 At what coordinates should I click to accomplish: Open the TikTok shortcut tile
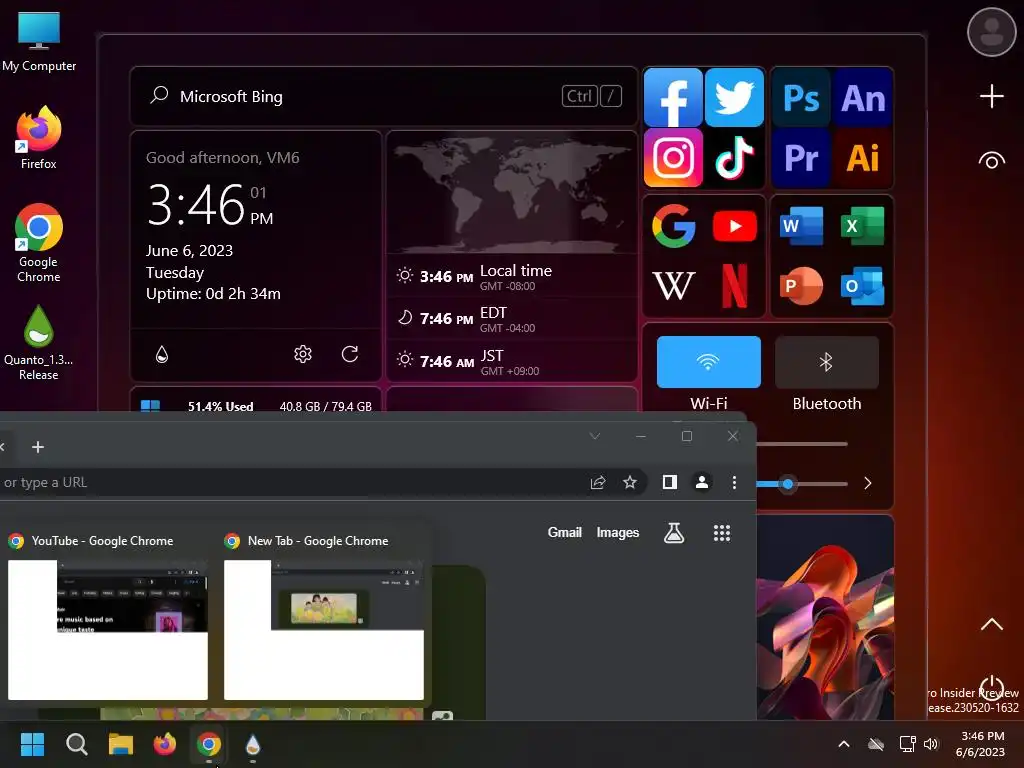[x=735, y=157]
